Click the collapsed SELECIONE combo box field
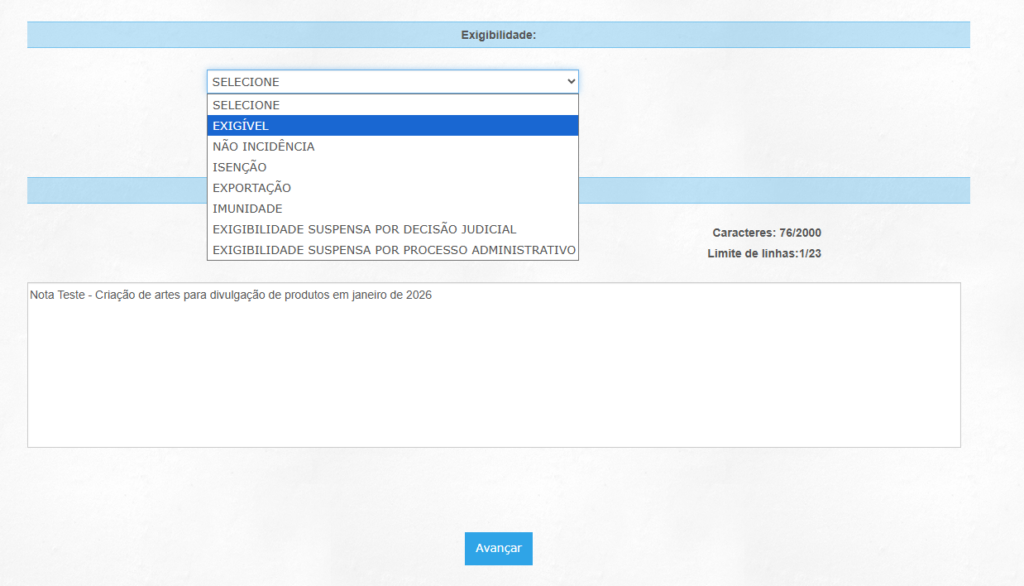 point(380,82)
